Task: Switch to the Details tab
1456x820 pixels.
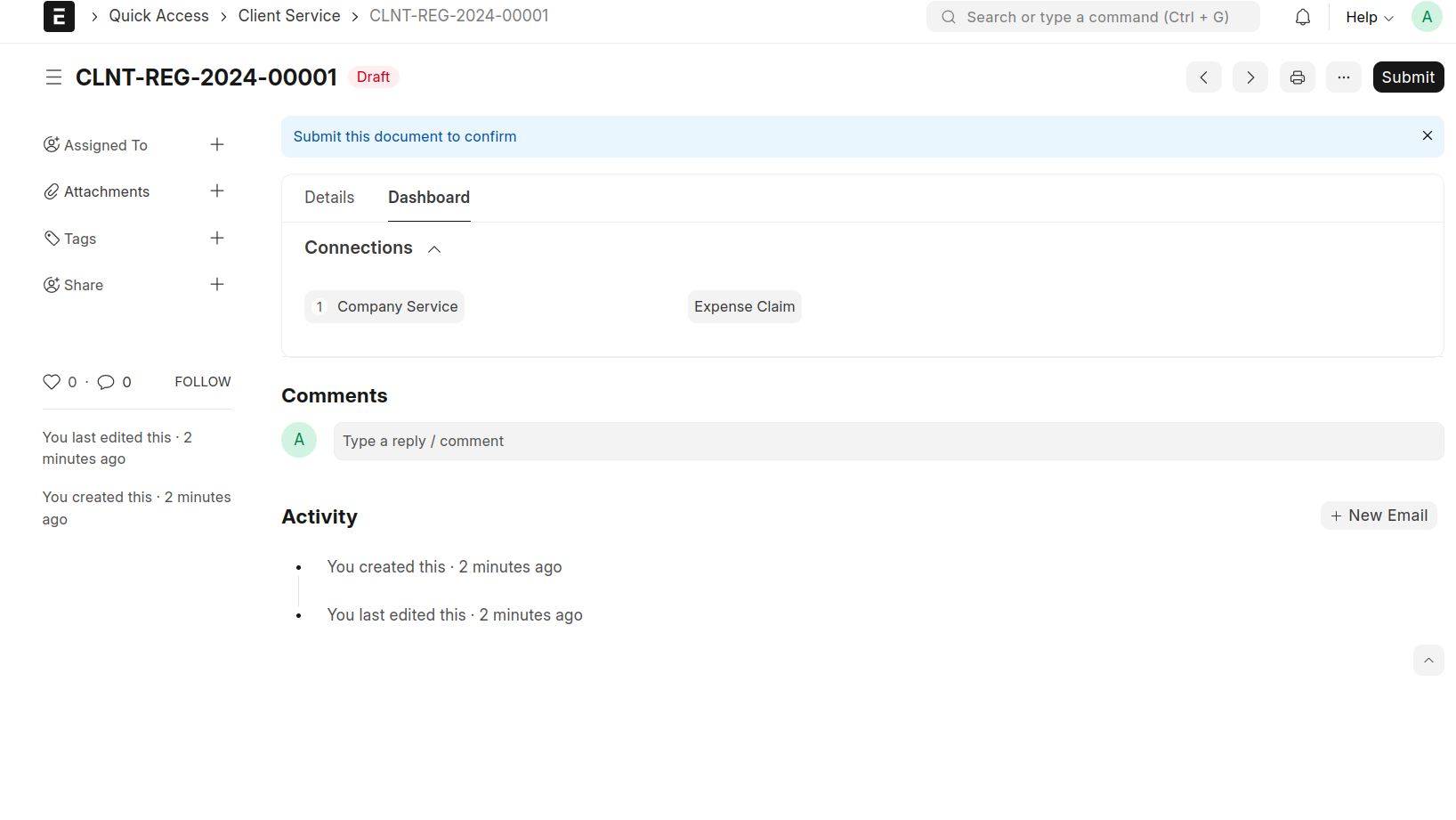Action: (329, 198)
